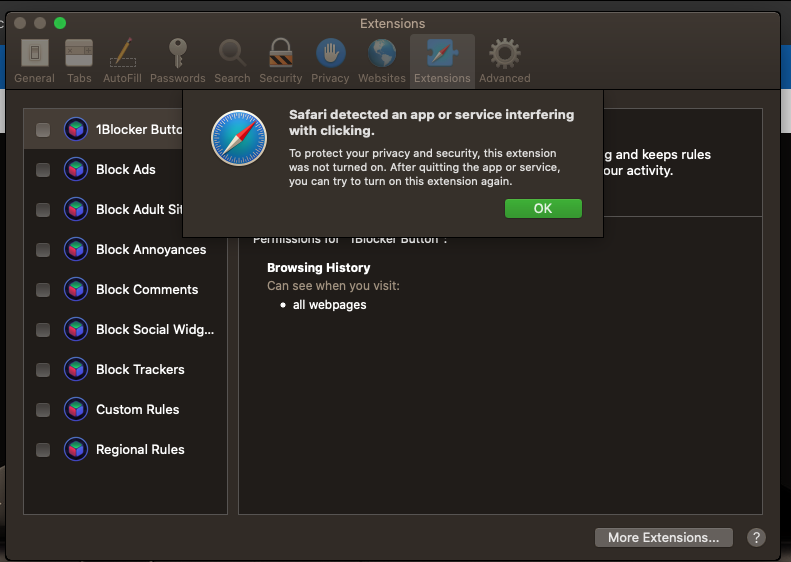Click the green zoom window button
Viewport: 791px width, 562px height.
[x=60, y=23]
